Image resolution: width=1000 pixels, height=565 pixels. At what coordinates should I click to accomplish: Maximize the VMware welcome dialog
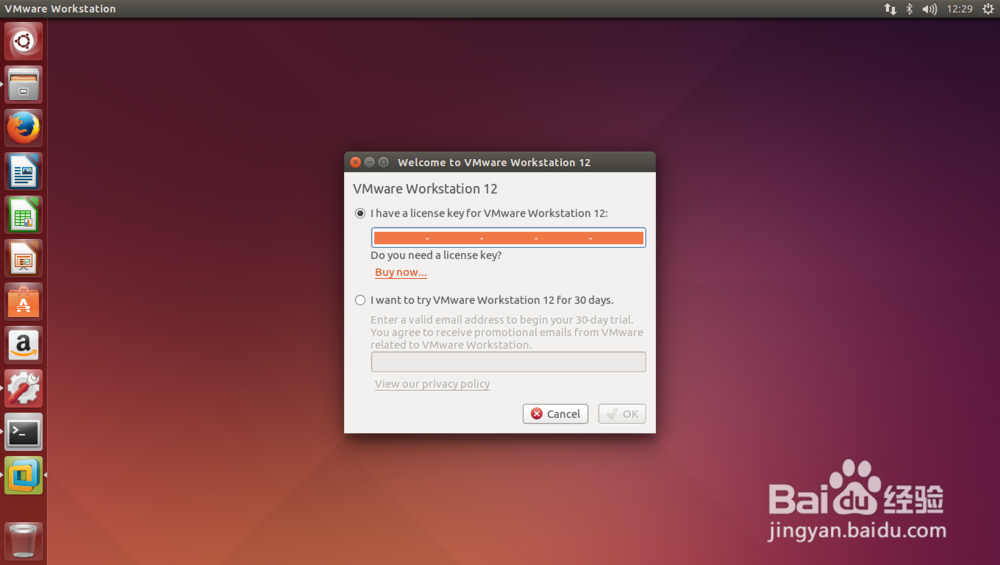click(383, 163)
